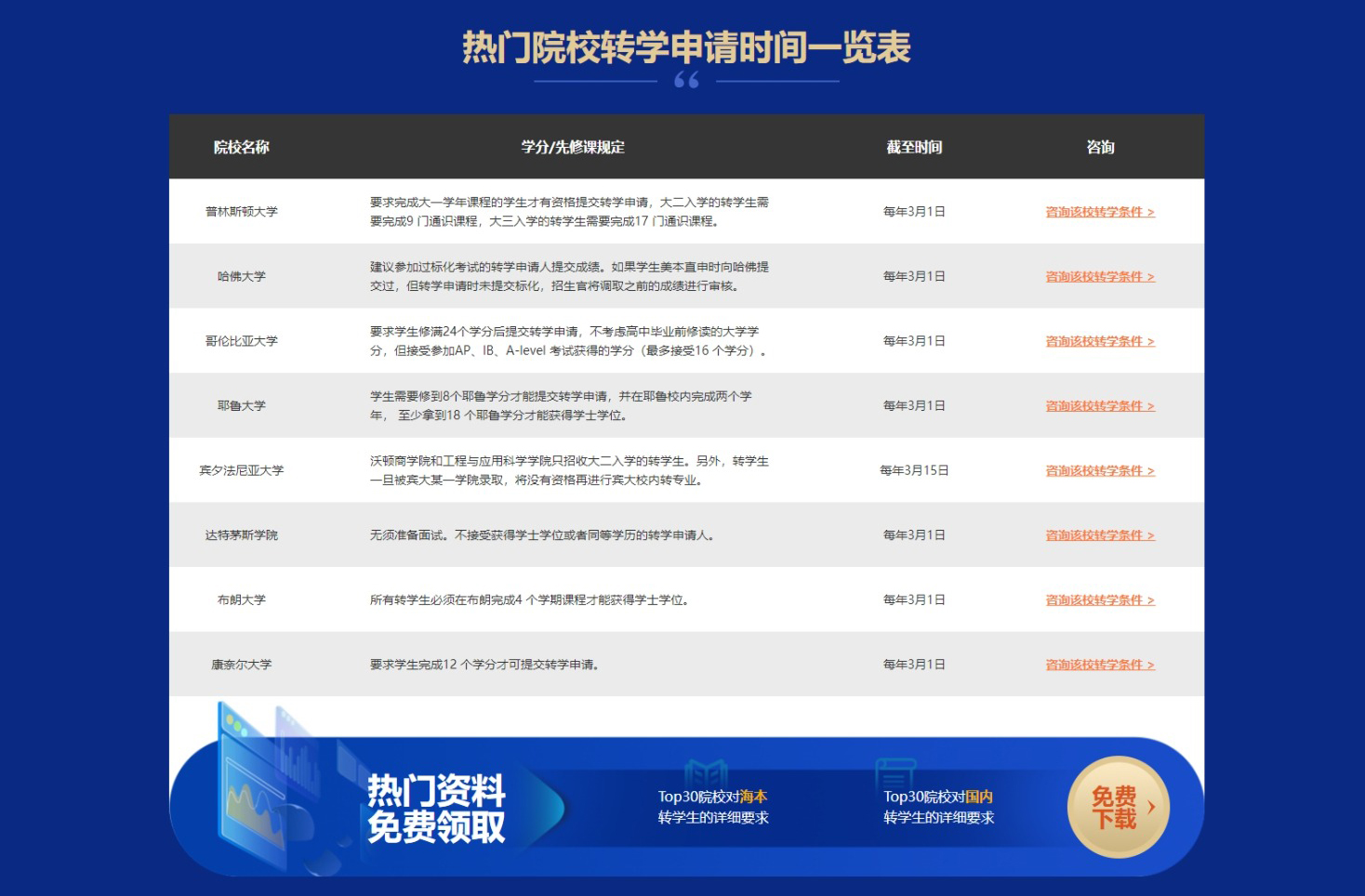Screen dimensions: 1365x896
Task: Click Dartmouth's 无须准备面试 requirement text
Action: tap(542, 535)
